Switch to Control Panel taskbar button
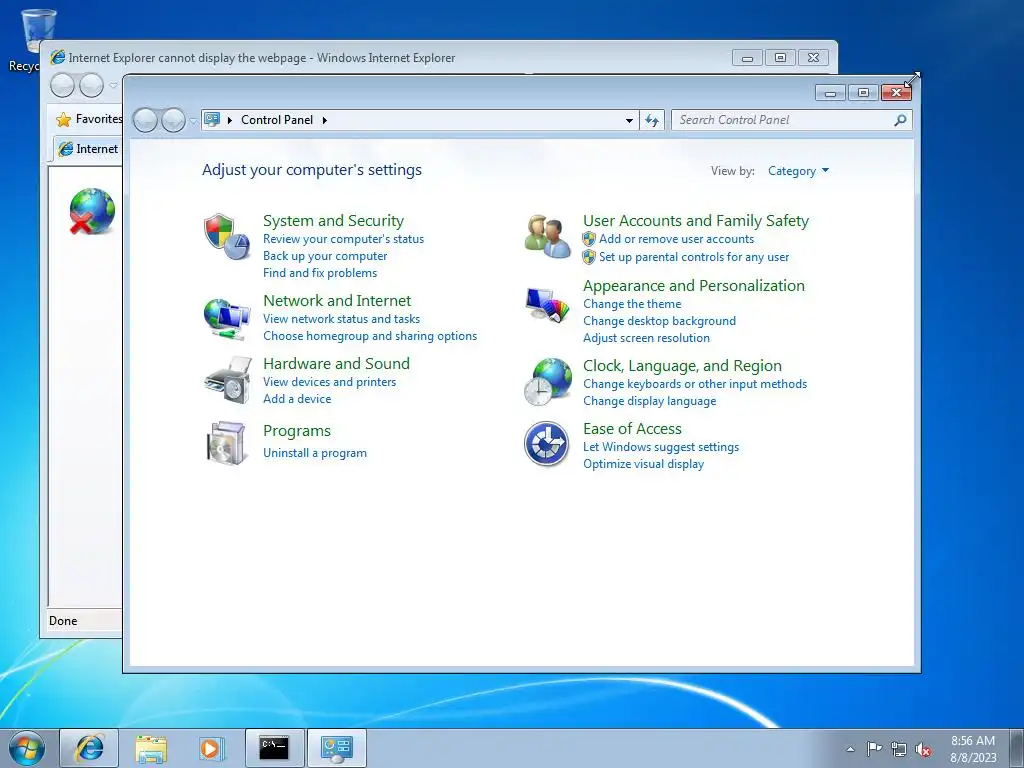 (x=336, y=748)
